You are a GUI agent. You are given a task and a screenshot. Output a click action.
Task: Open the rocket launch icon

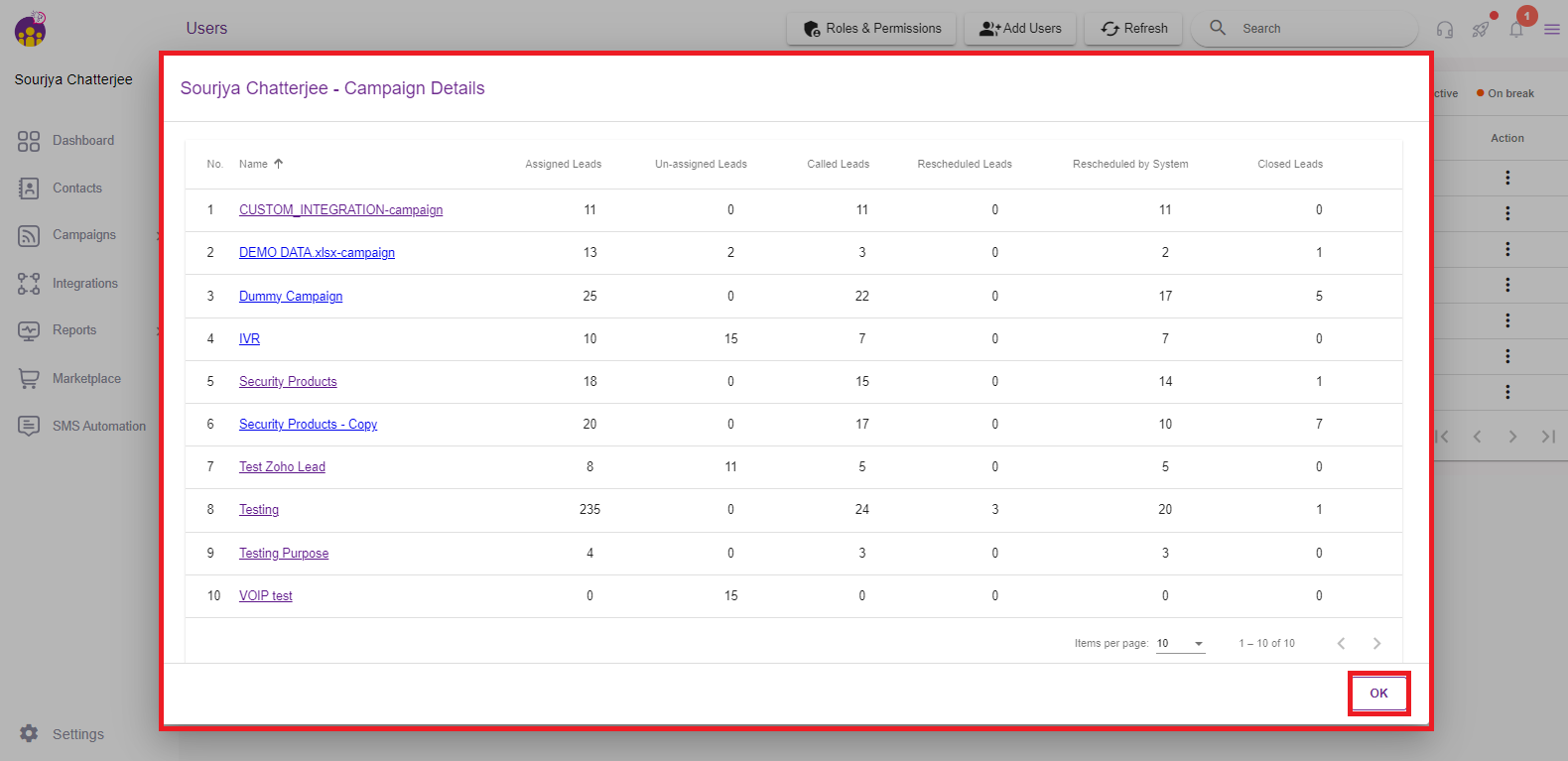coord(1481,30)
